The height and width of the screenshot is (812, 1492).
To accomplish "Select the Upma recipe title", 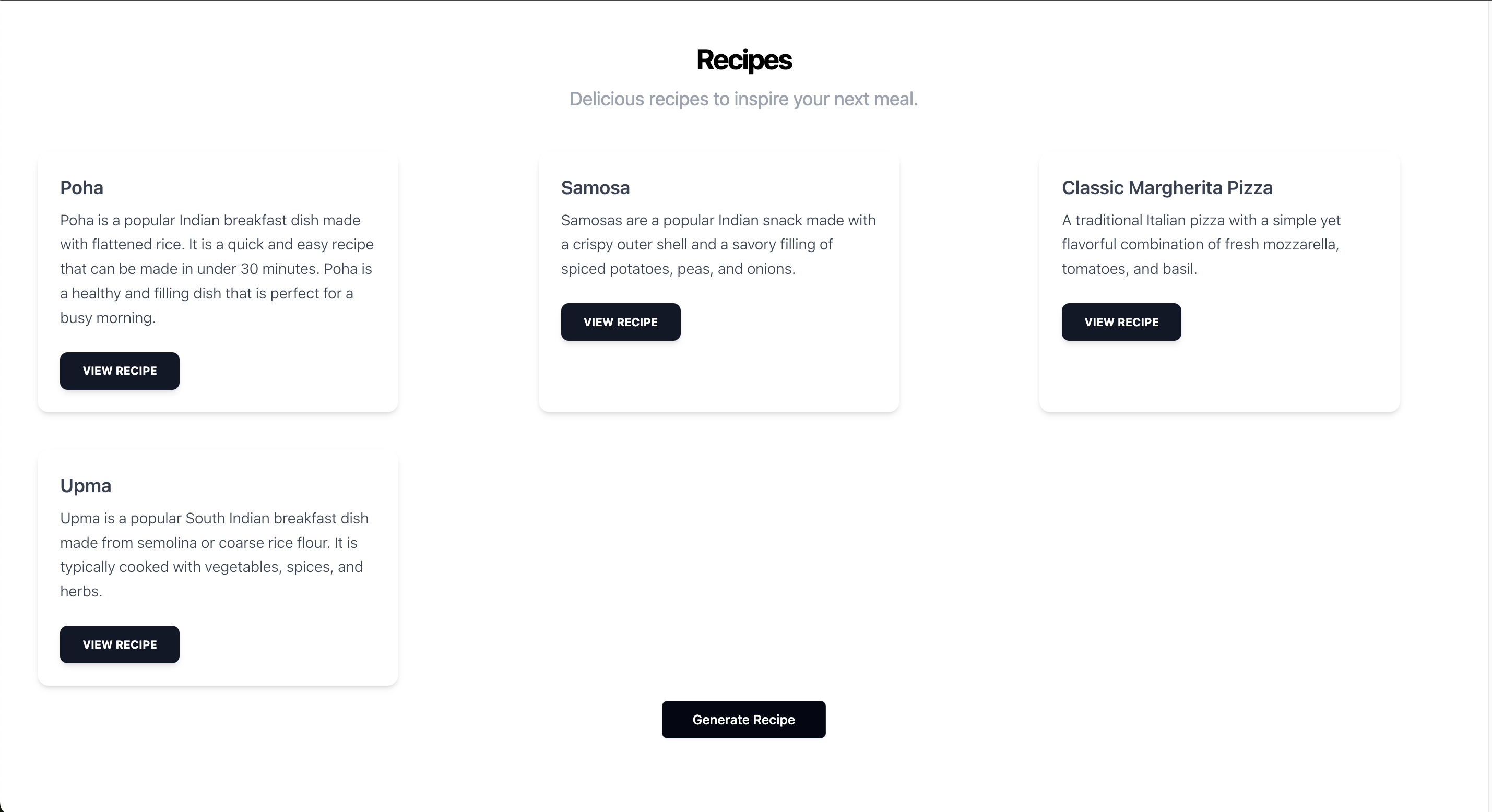I will tap(86, 485).
